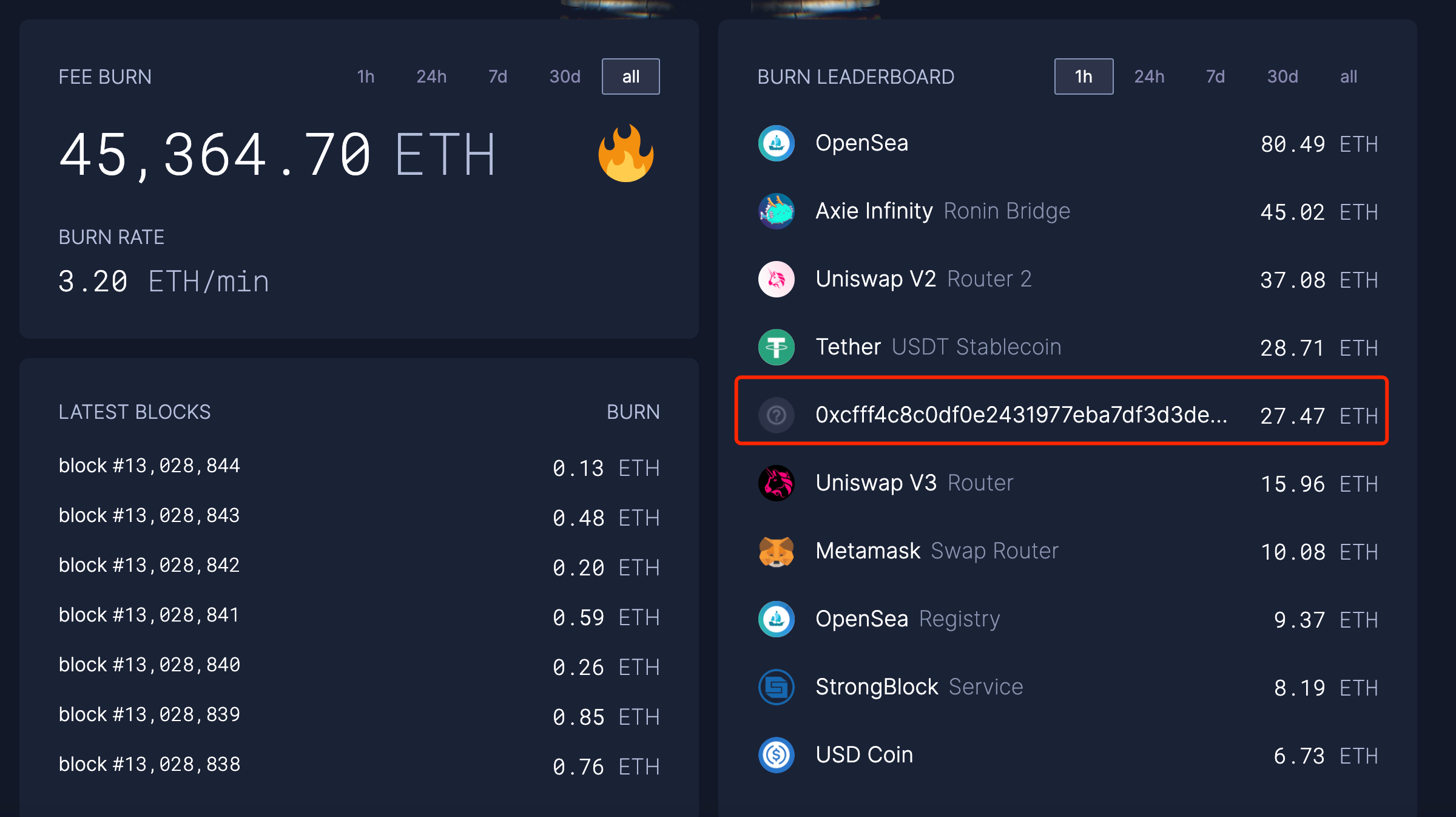
Task: Open block #13,028,839
Action: (149, 714)
